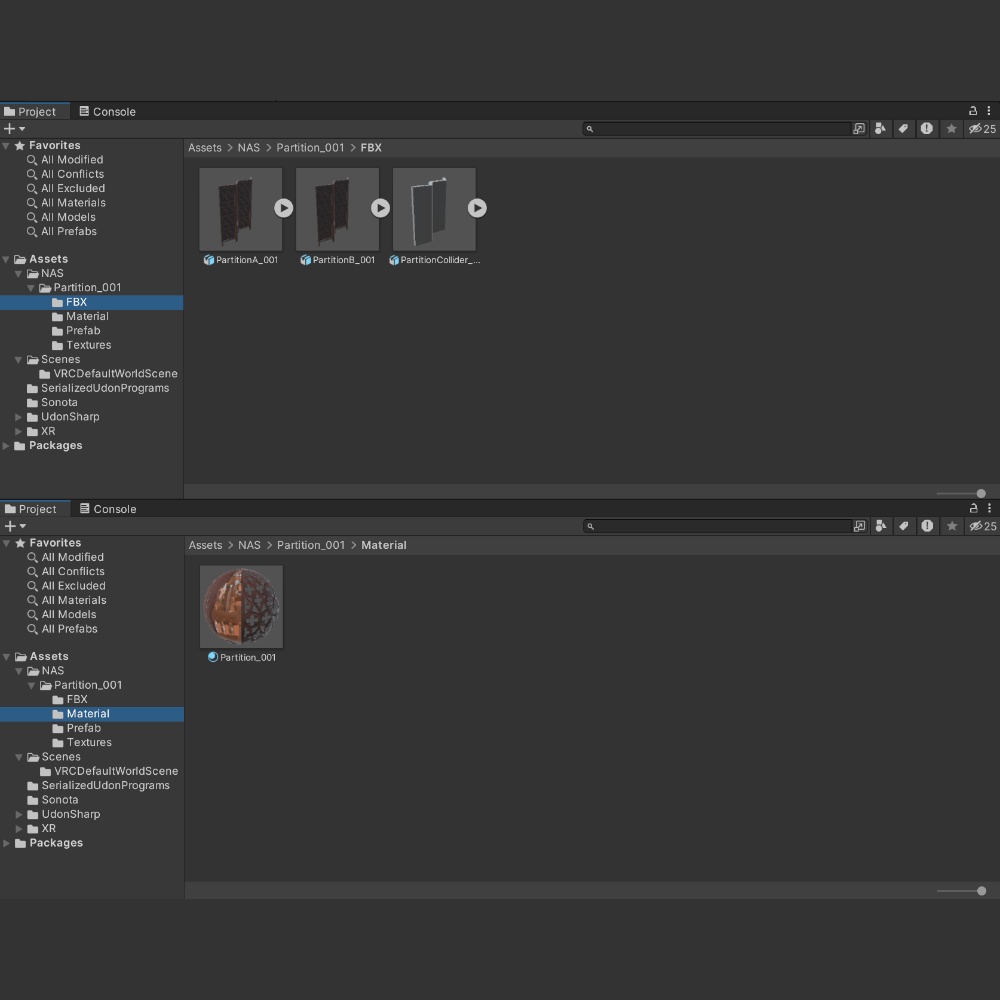
Task: Click open-in-search icon beside the FBX panel search field
Action: tap(859, 129)
